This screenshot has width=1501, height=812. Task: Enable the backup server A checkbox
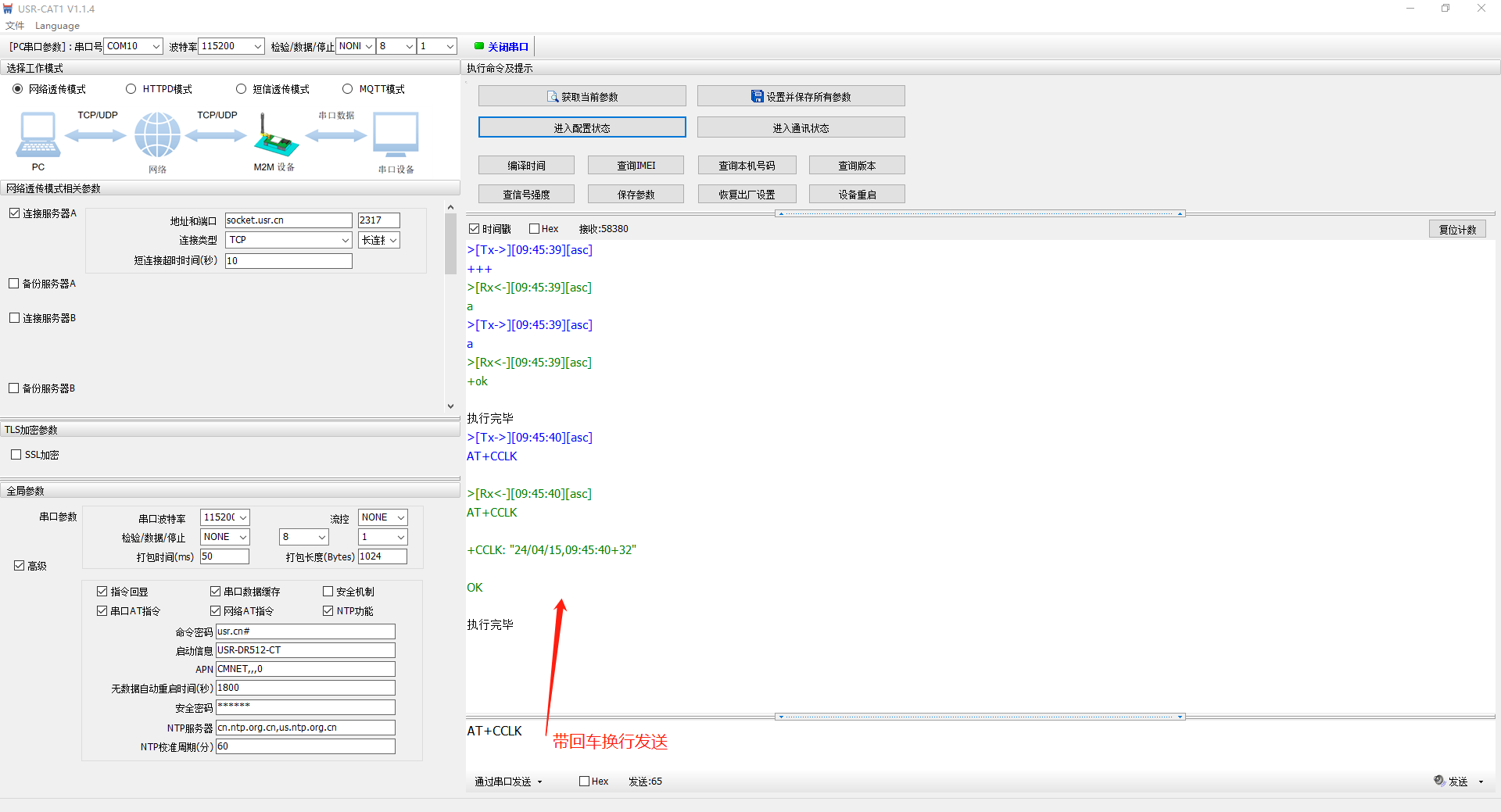(x=14, y=284)
